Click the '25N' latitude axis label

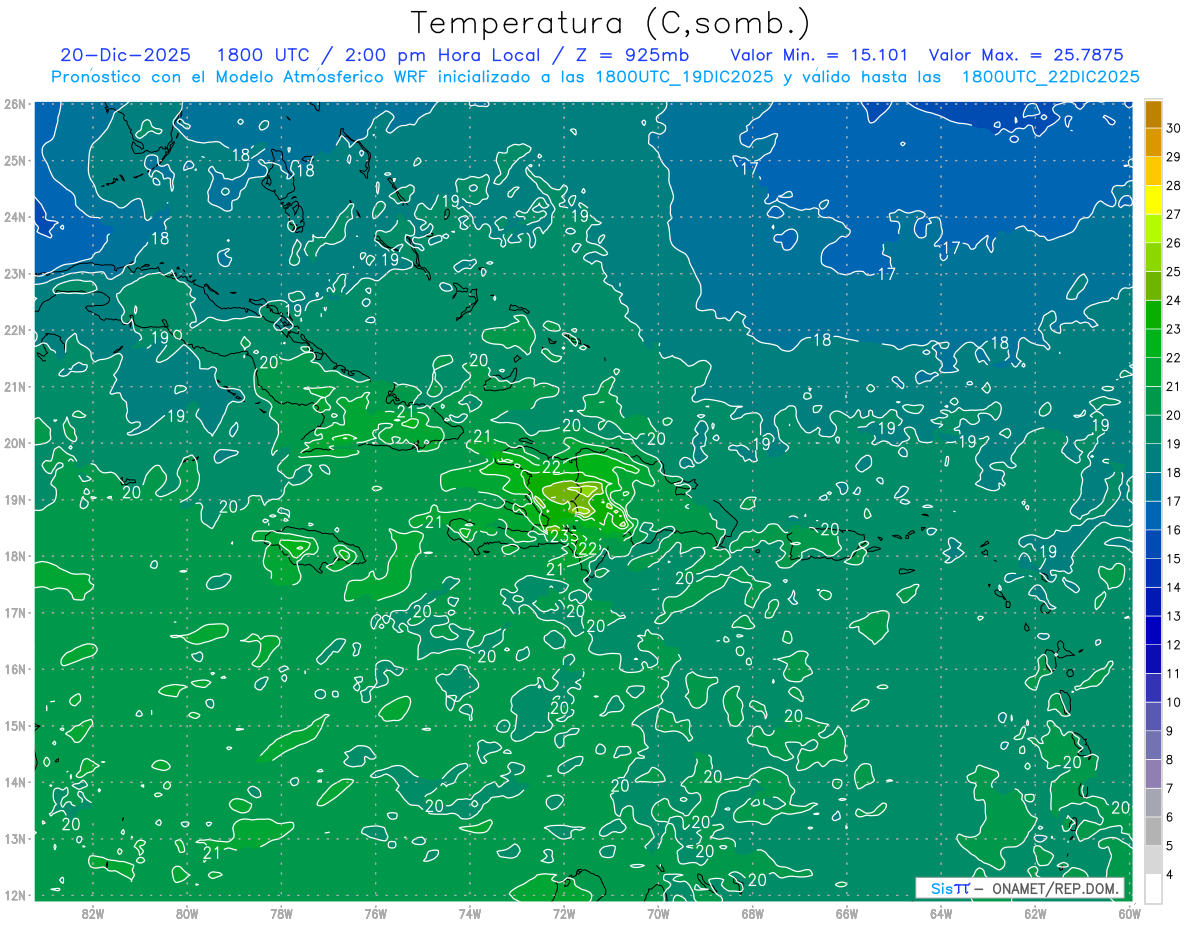14,161
